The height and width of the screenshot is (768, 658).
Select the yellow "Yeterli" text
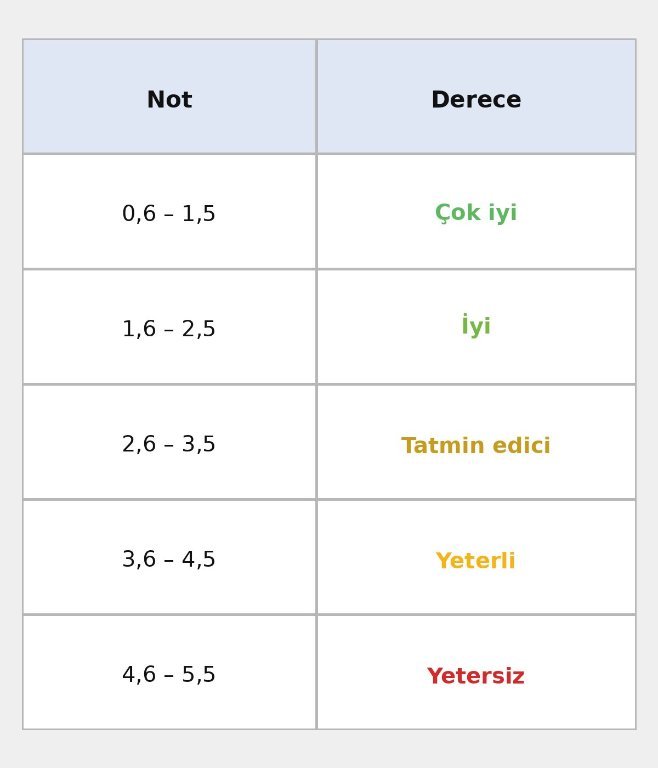pos(476,561)
